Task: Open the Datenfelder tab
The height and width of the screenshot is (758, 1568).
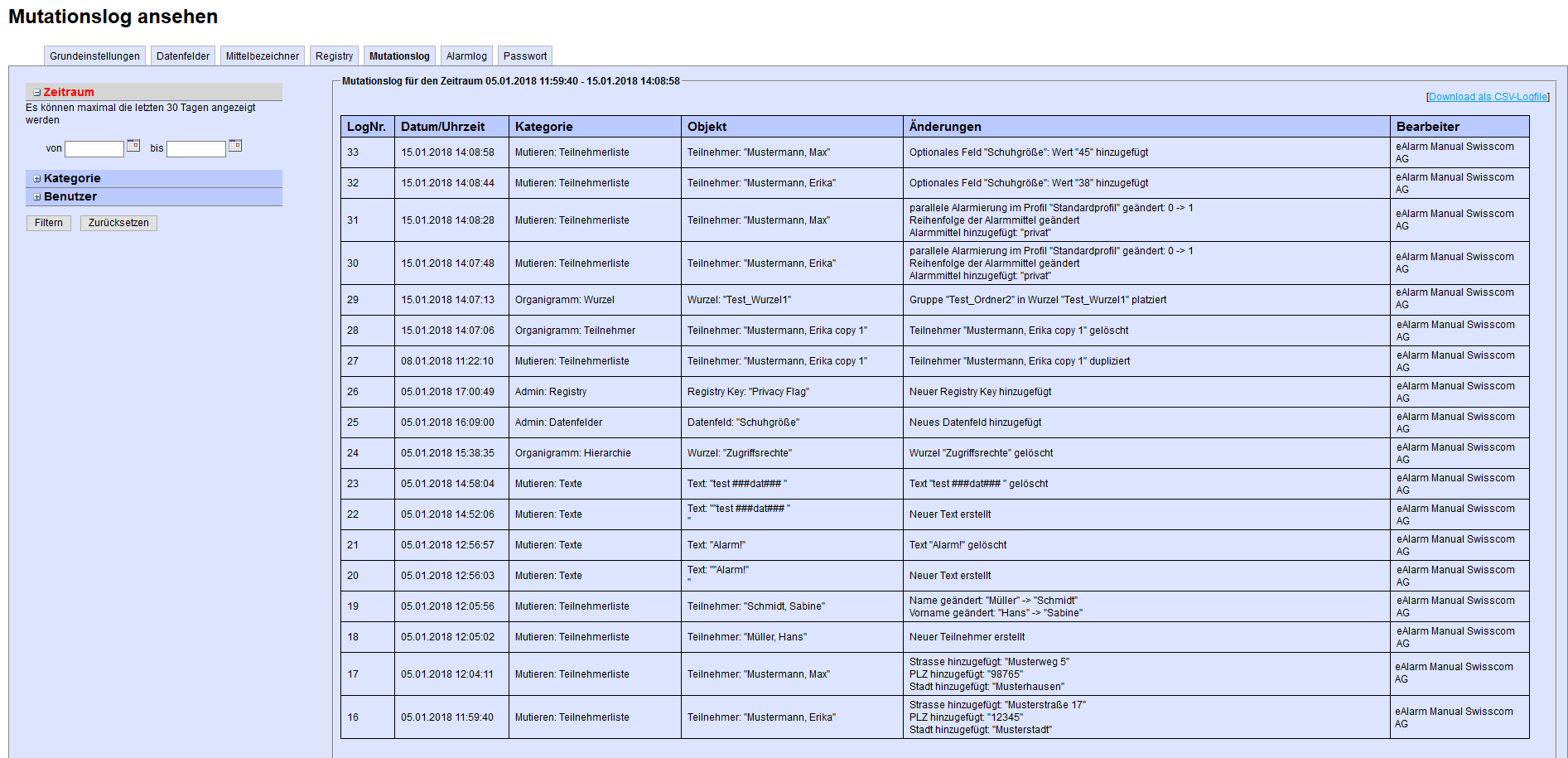Action: tap(183, 56)
